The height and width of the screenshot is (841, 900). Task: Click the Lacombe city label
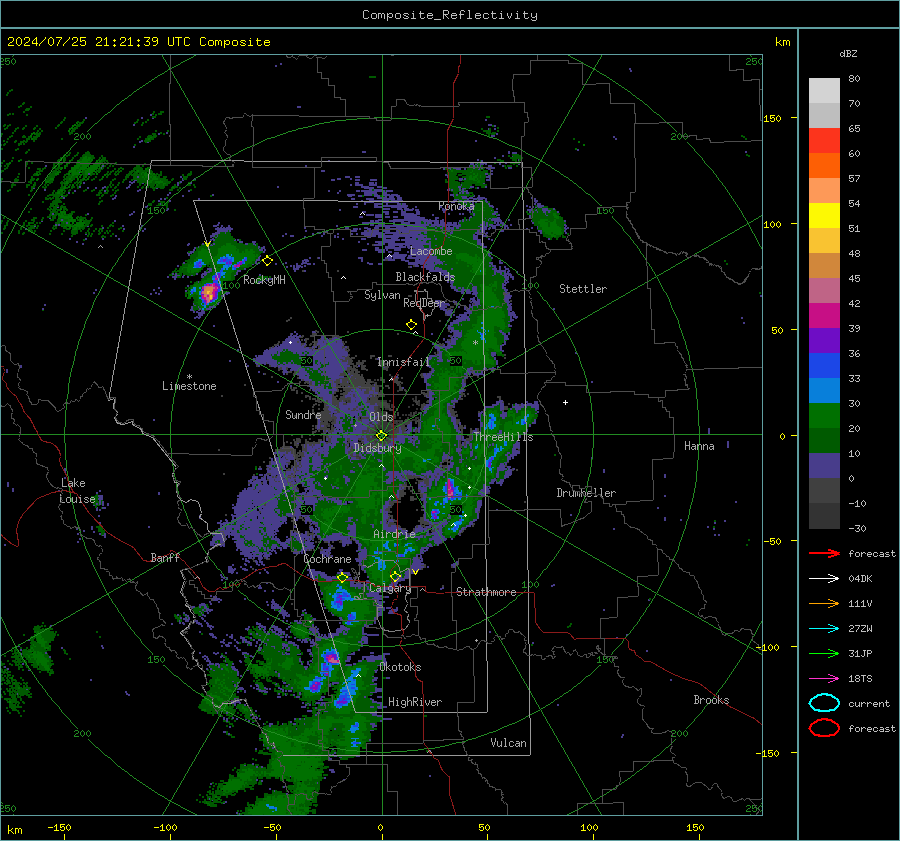431,251
